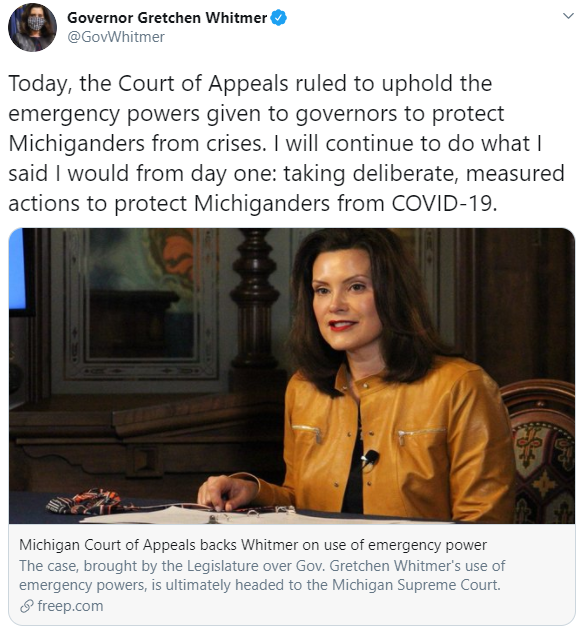Image resolution: width=578 pixels, height=633 pixels.
Task: Select the first tweet line starting with 'Today'
Action: (250, 84)
